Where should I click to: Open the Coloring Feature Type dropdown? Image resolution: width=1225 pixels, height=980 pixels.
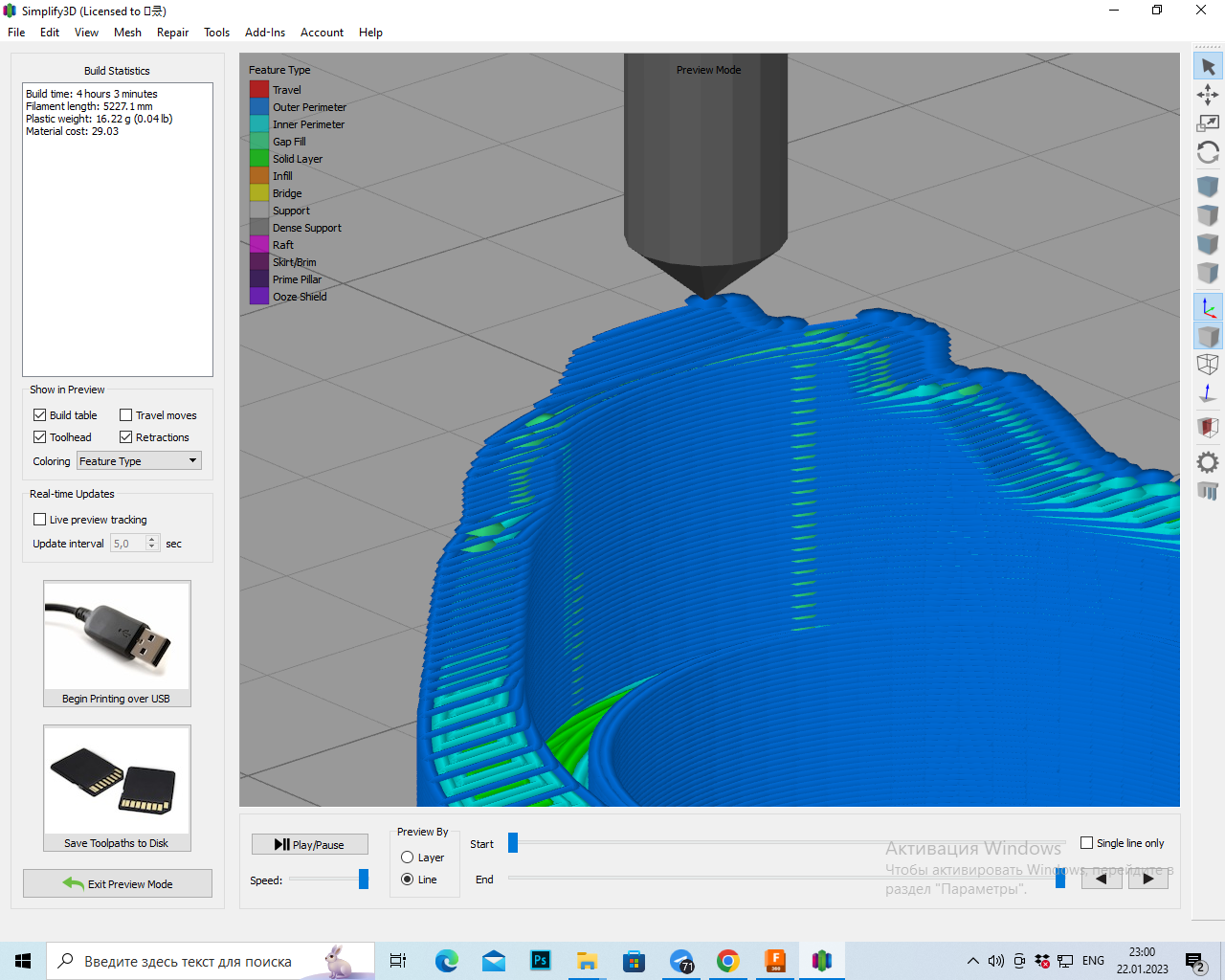[139, 461]
